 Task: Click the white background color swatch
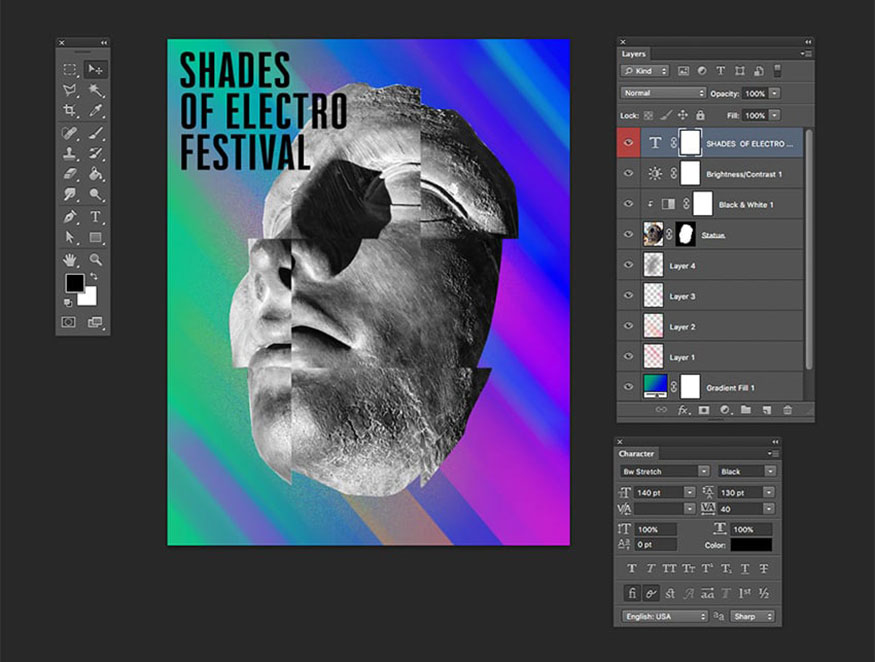[89, 298]
